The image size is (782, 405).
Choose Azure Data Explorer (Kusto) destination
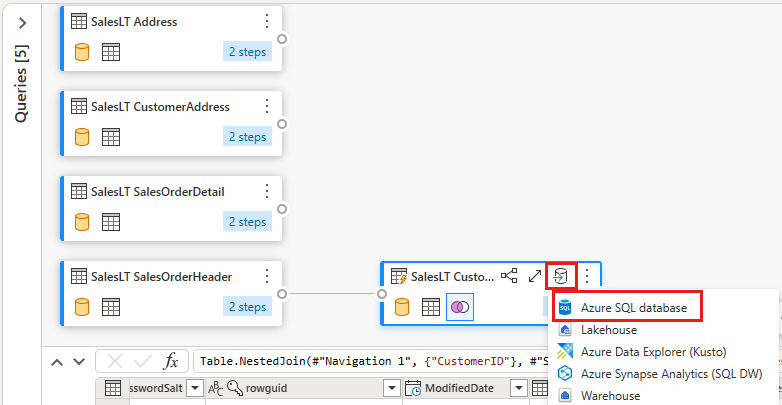tap(653, 352)
